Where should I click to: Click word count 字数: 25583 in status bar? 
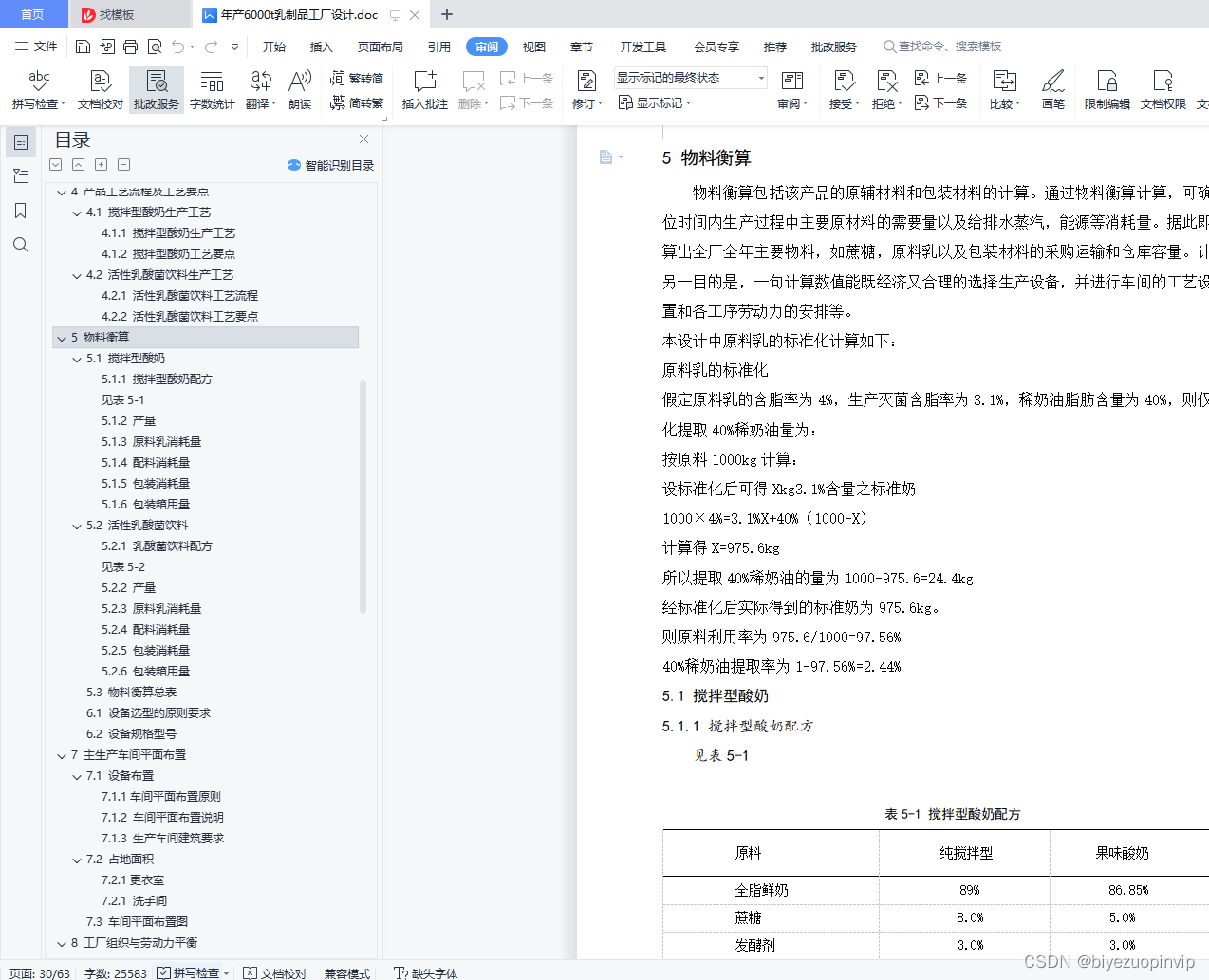116,972
